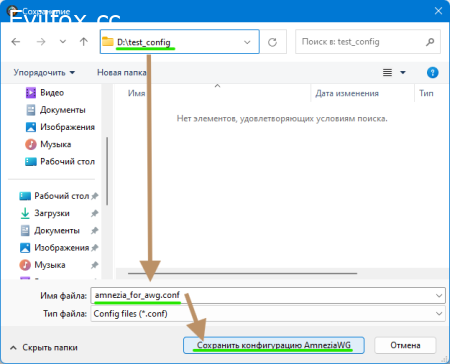Open pinned Рабочий стол quick access
Image resolution: width=450 pixels, height=364 pixels.
click(55, 196)
